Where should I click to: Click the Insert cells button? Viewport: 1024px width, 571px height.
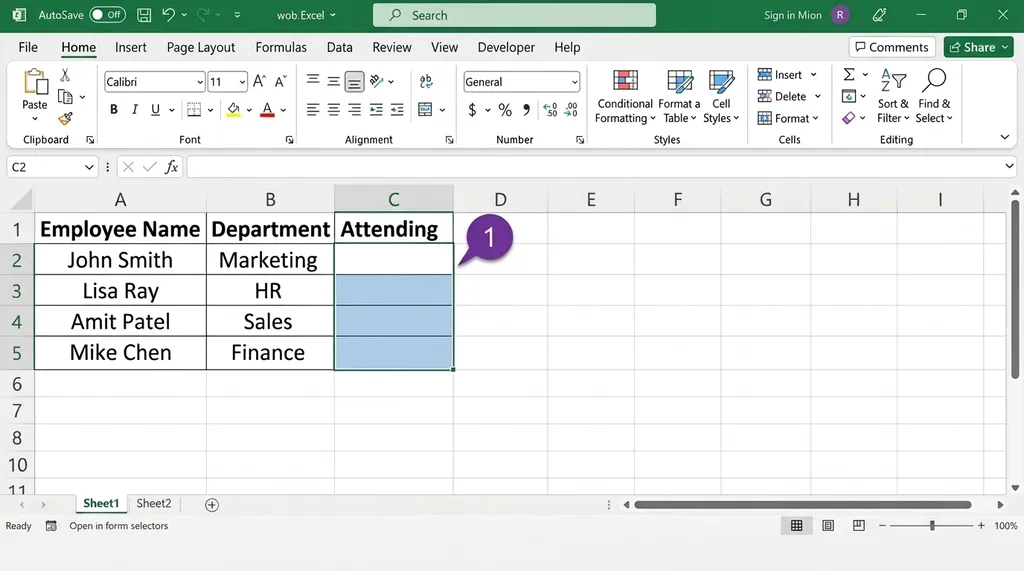tap(787, 74)
